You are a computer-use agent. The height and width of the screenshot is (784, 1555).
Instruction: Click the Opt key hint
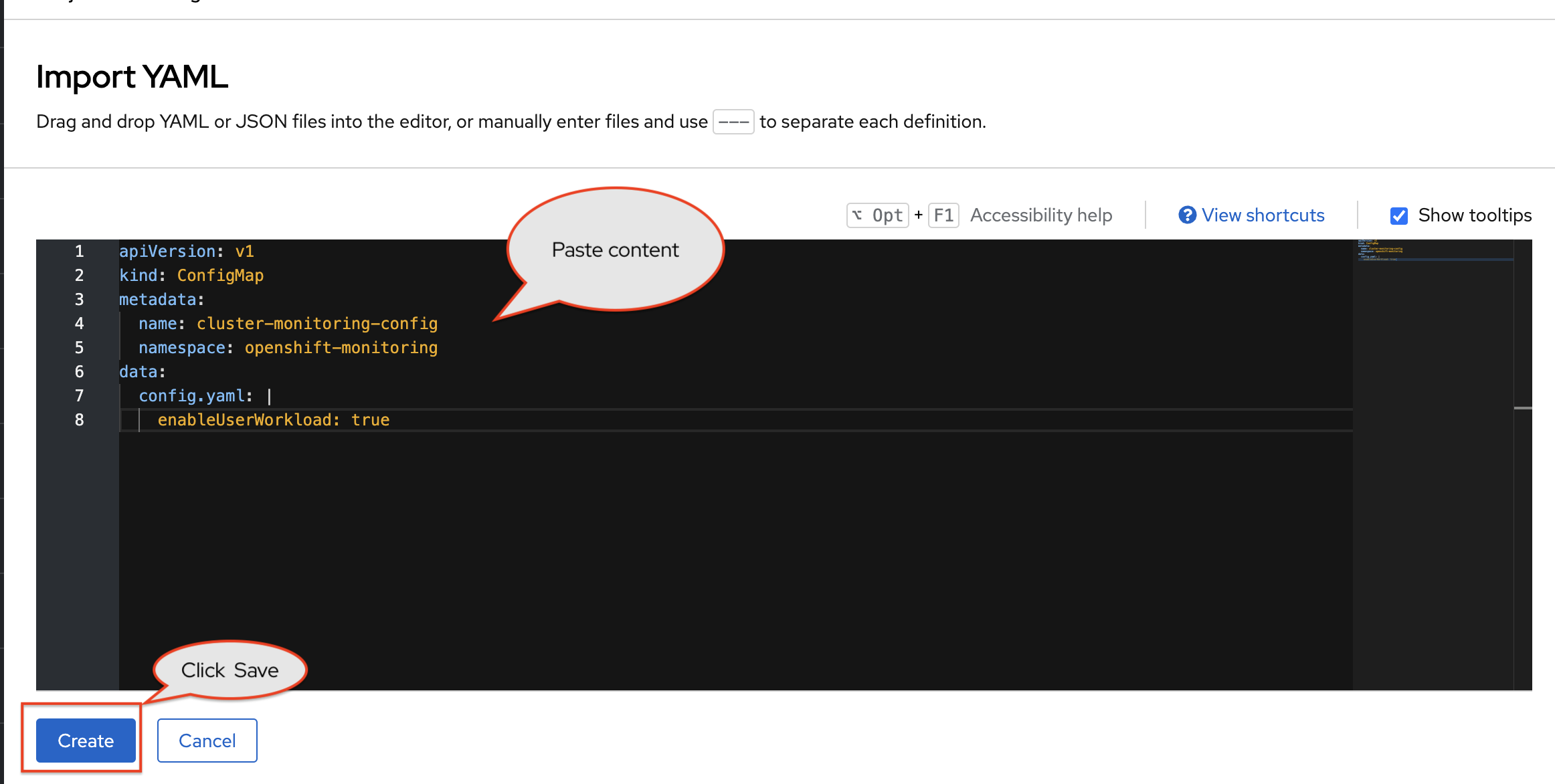point(878,215)
